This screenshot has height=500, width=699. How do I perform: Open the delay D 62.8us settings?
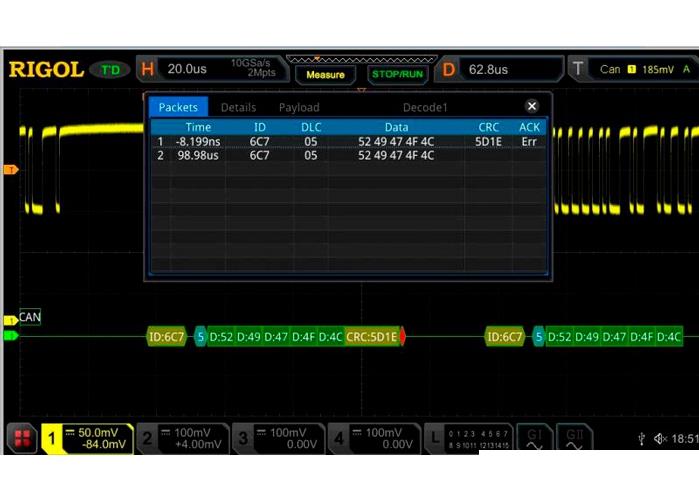(x=498, y=70)
